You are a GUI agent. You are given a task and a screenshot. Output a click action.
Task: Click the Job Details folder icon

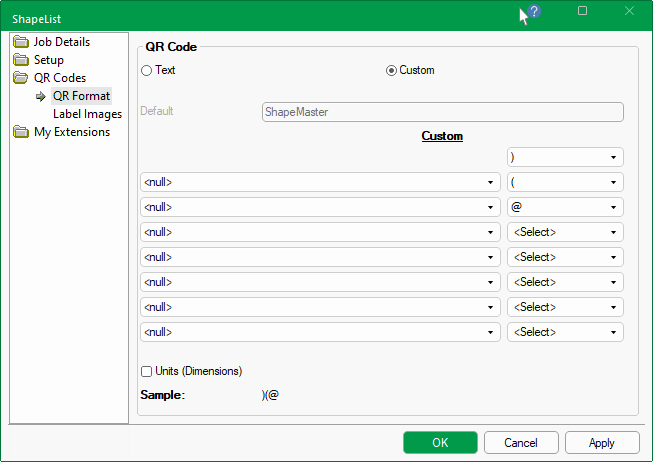(x=21, y=42)
